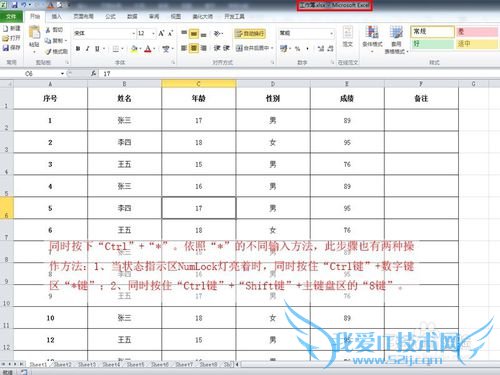The height and width of the screenshot is (375, 500).
Task: Toggle Underline formatting
Action: (x=97, y=49)
